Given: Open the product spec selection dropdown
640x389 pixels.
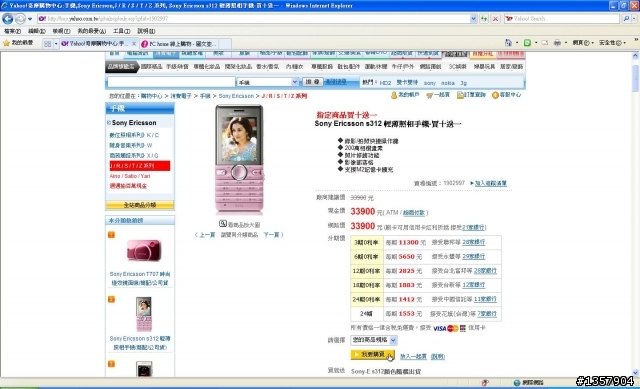Looking at the screenshot, I should [373, 340].
